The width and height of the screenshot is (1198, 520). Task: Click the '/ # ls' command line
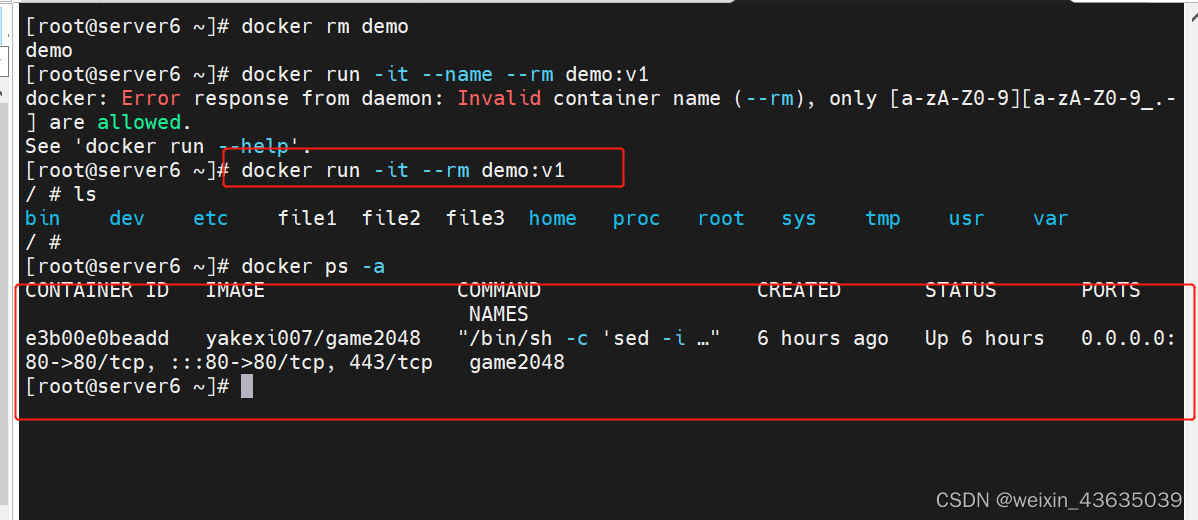click(x=61, y=194)
